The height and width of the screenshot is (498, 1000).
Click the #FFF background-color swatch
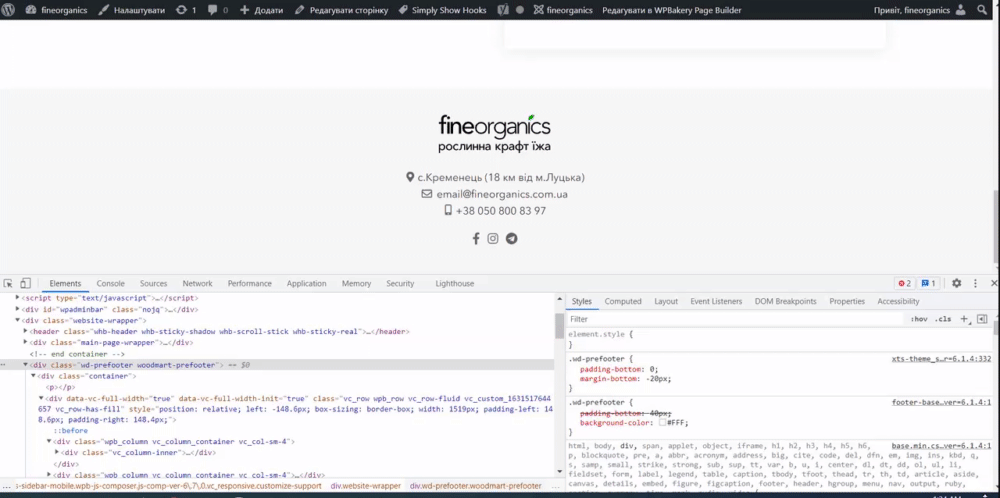(663, 423)
